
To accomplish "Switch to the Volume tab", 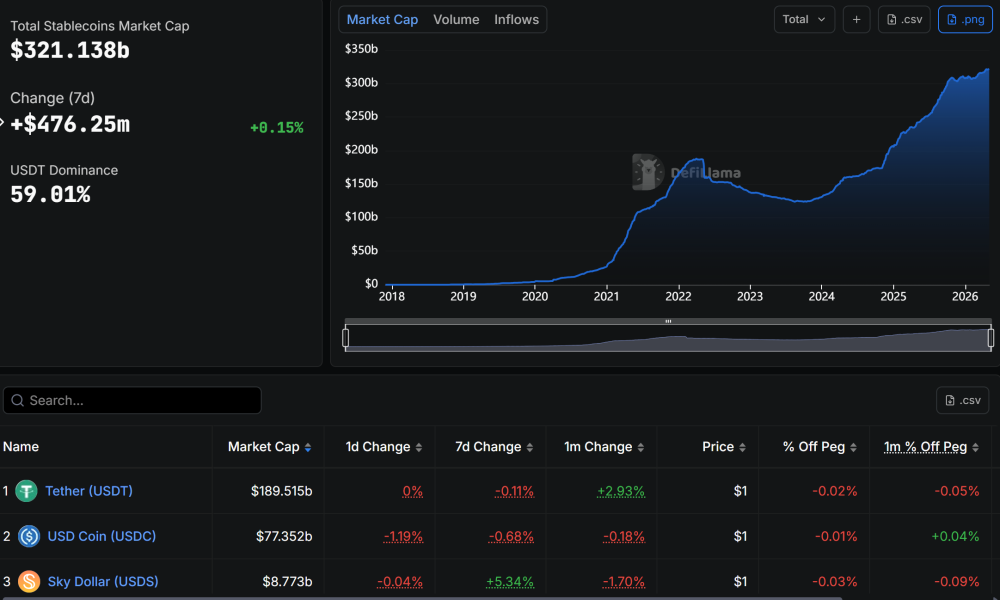I will [x=456, y=20].
